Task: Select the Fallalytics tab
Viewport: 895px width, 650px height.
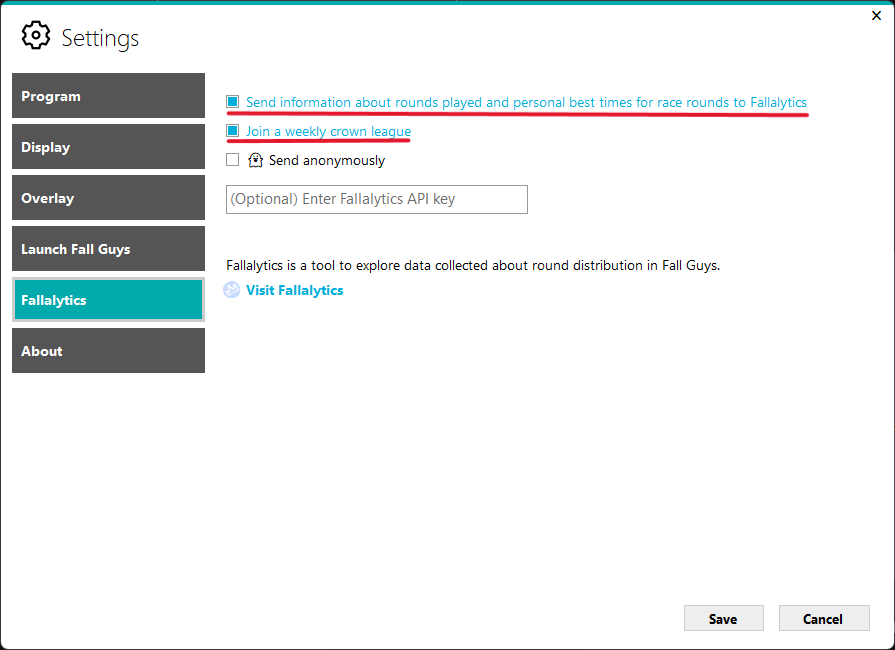Action: click(108, 300)
